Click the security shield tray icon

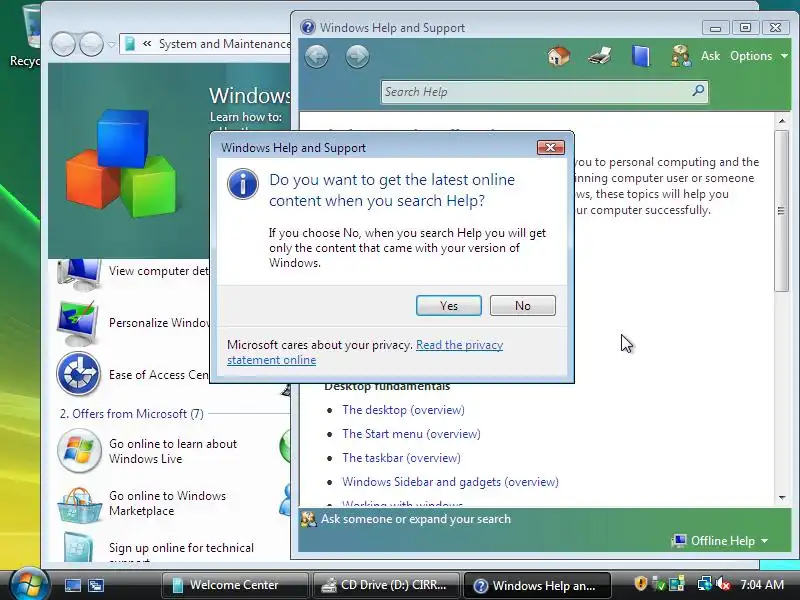pos(641,584)
